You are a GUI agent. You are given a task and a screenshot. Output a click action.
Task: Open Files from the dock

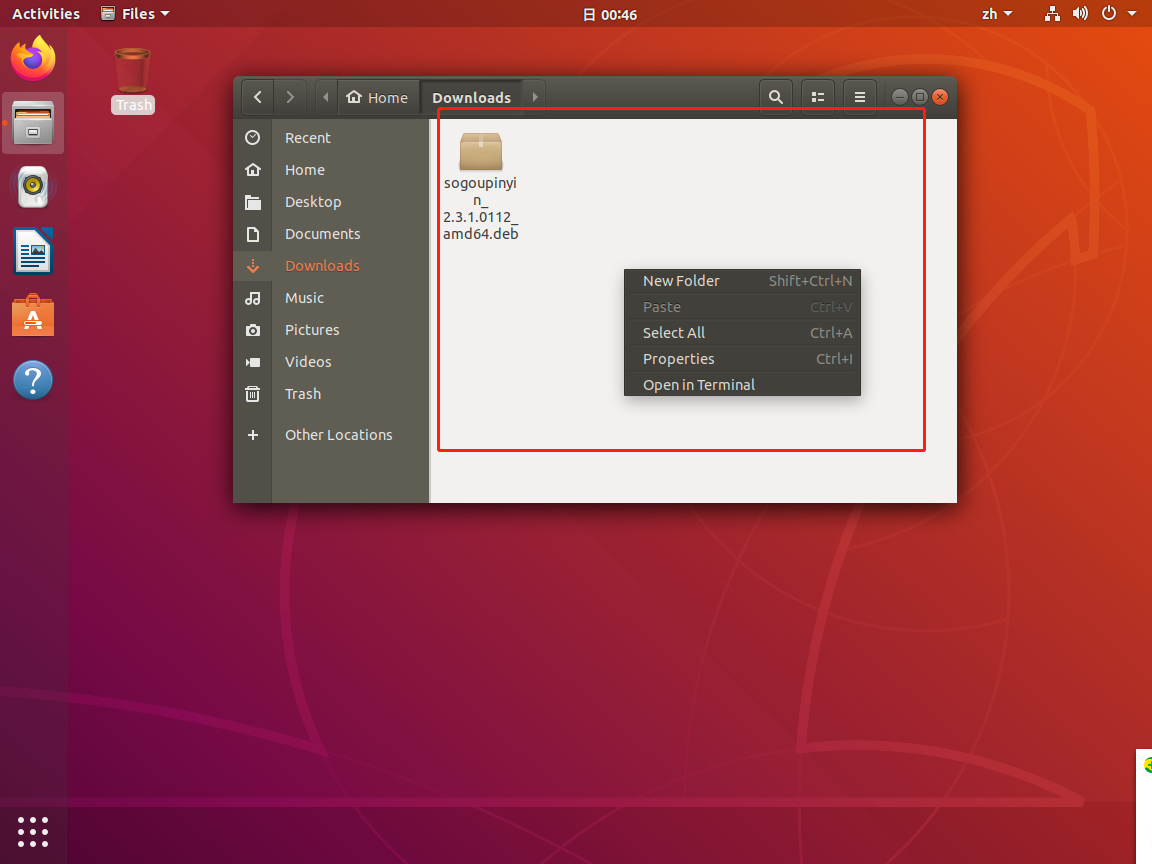pyautogui.click(x=33, y=123)
